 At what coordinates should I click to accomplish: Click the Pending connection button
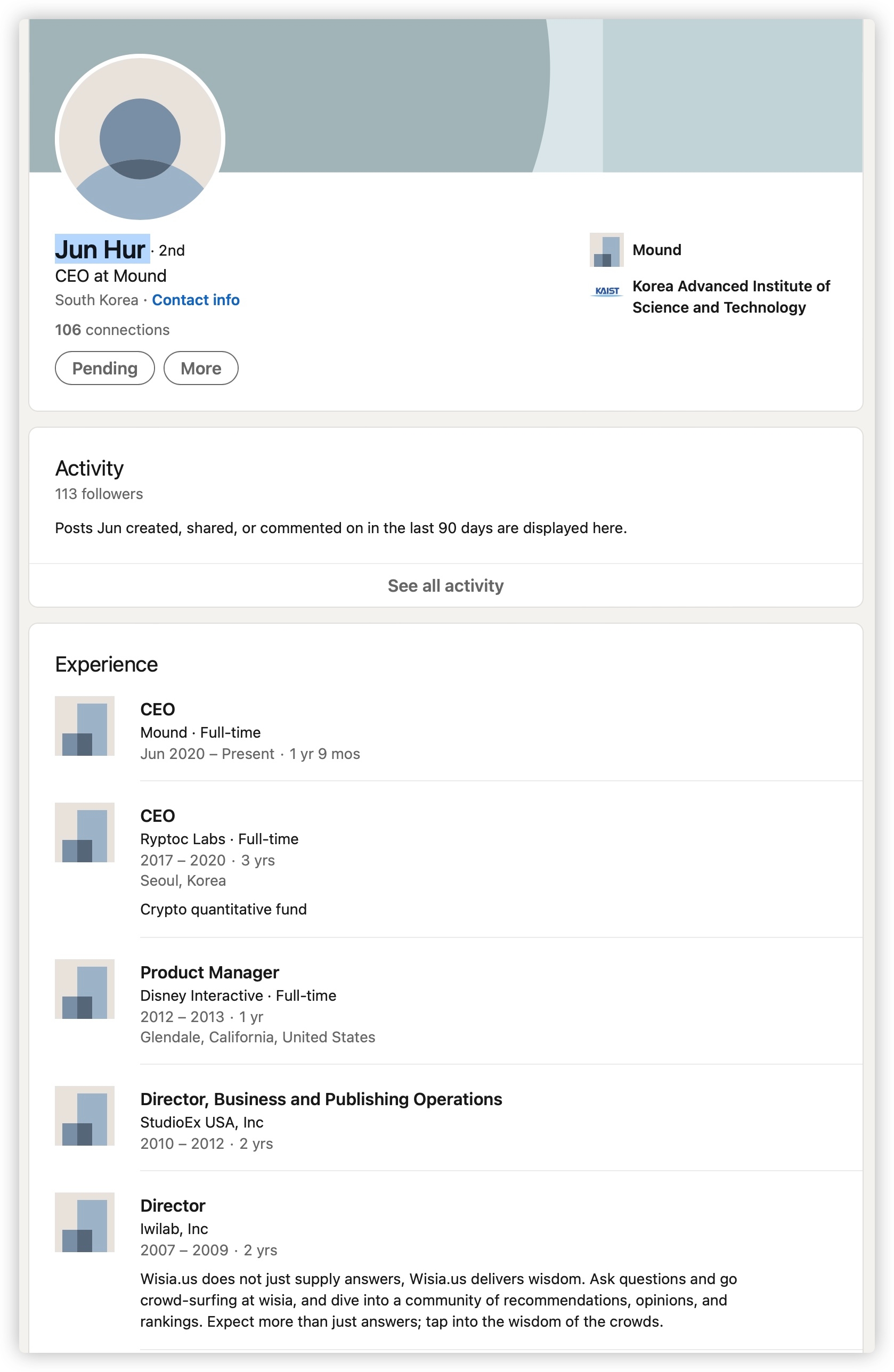click(104, 368)
